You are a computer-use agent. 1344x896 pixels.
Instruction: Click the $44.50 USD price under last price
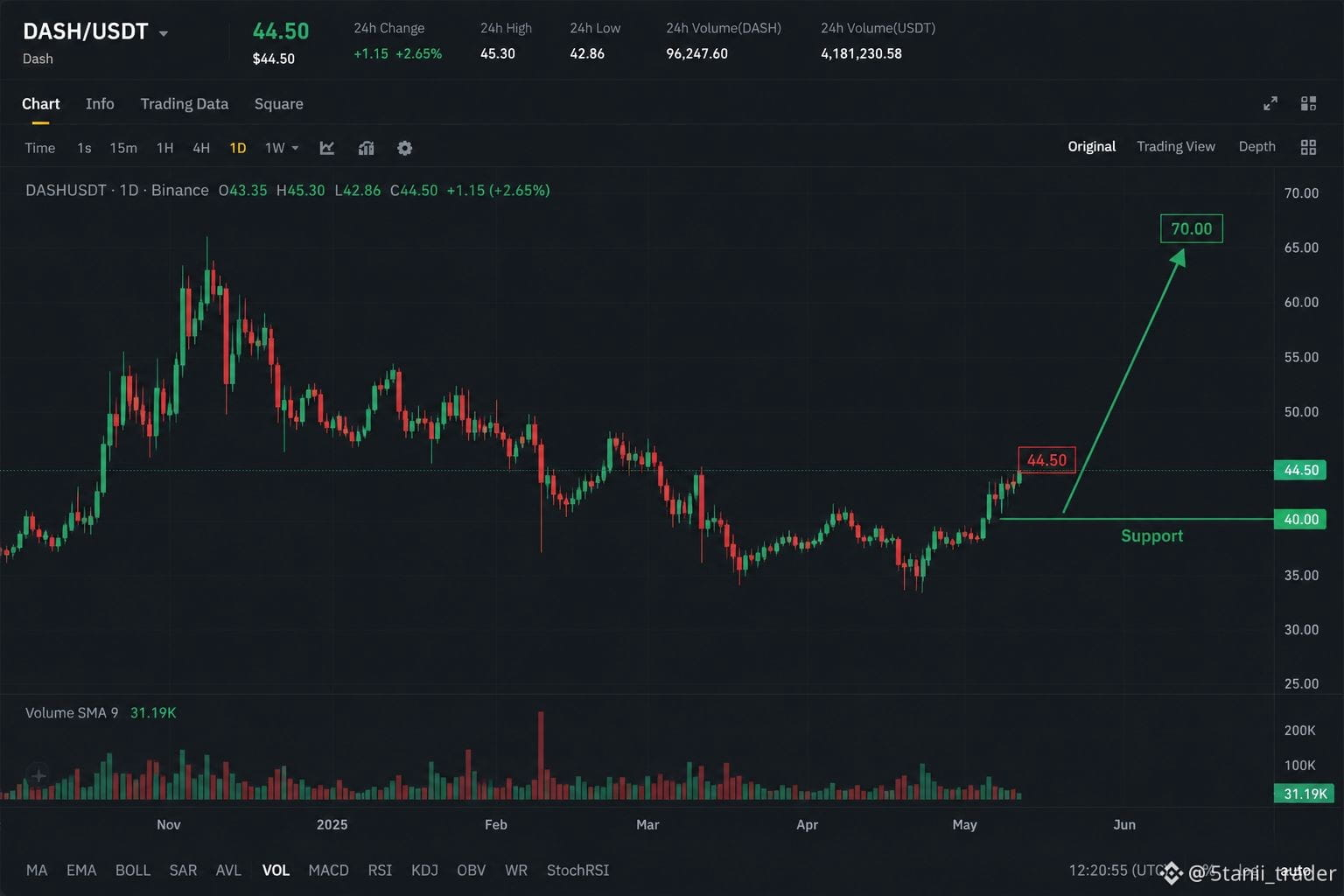pyautogui.click(x=273, y=59)
